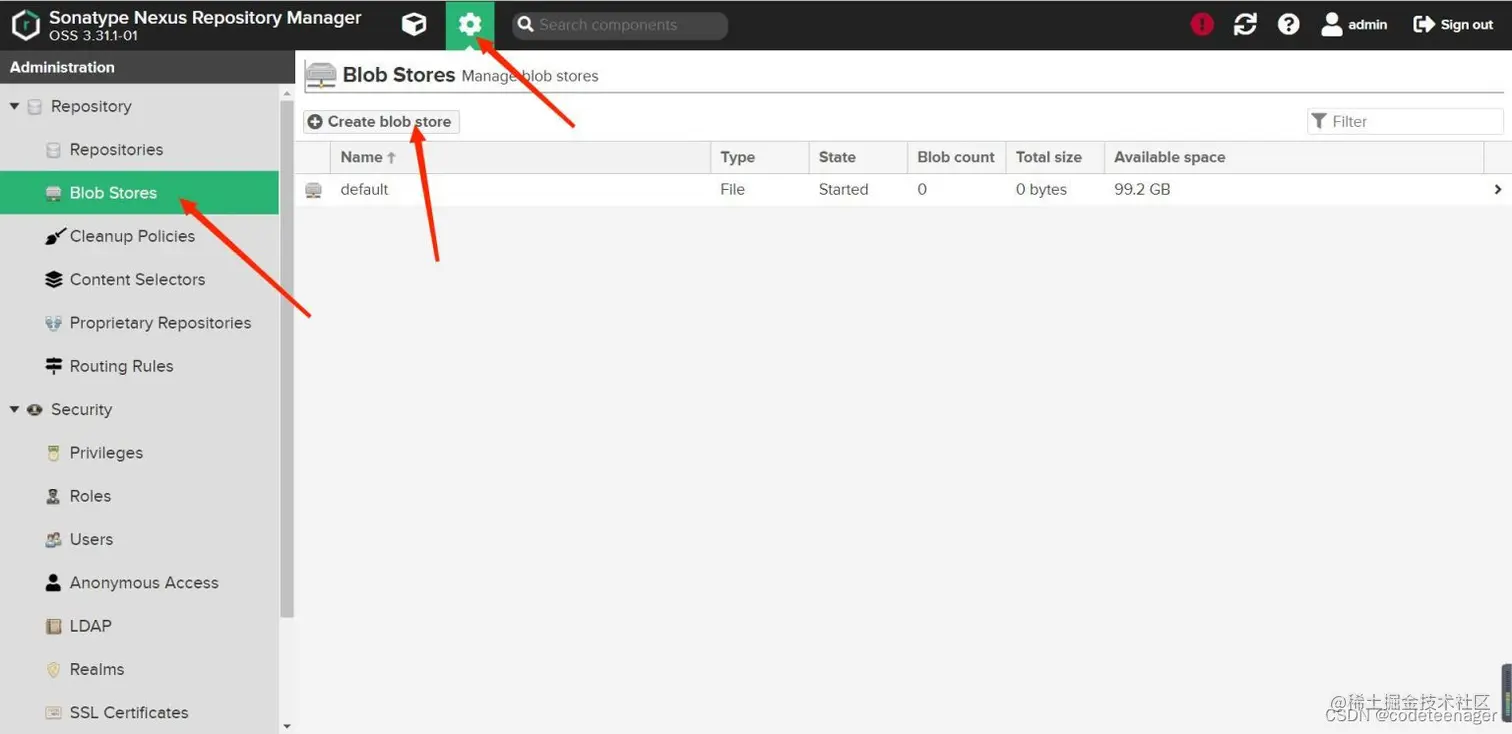Click the default blob store row icon

click(314, 189)
